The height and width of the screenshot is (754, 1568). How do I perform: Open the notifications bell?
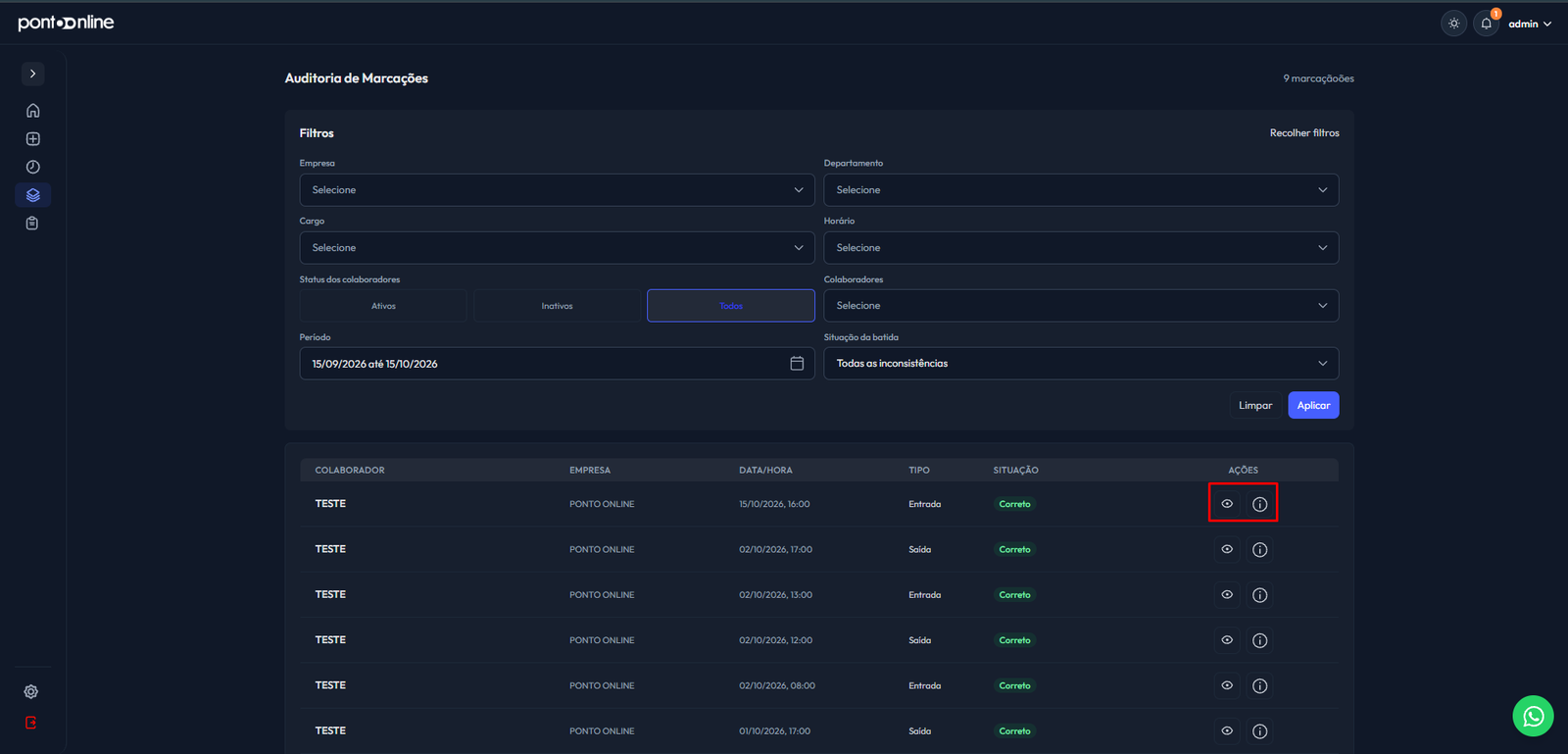point(1487,24)
